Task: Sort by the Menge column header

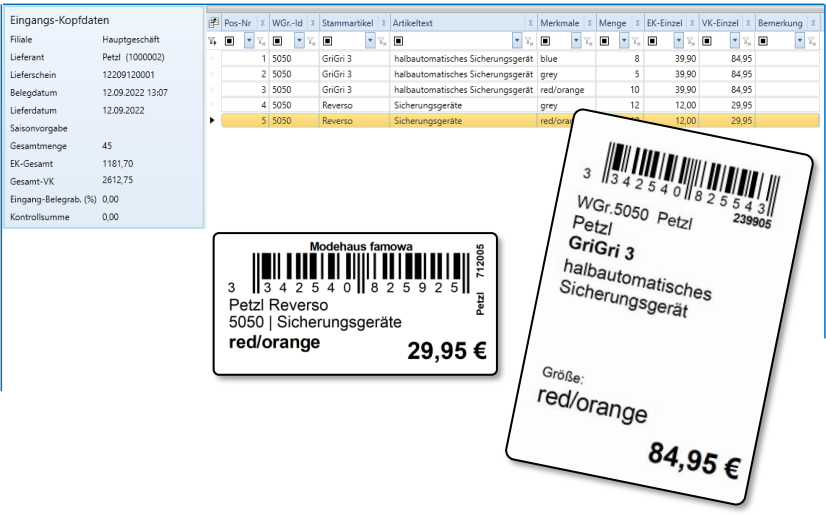Action: [x=613, y=23]
